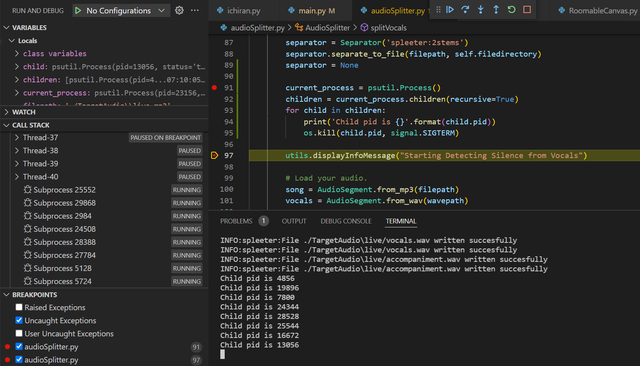Click Step Over in debug toolbar
Image resolution: width=640 pixels, height=366 pixels.
point(465,9)
